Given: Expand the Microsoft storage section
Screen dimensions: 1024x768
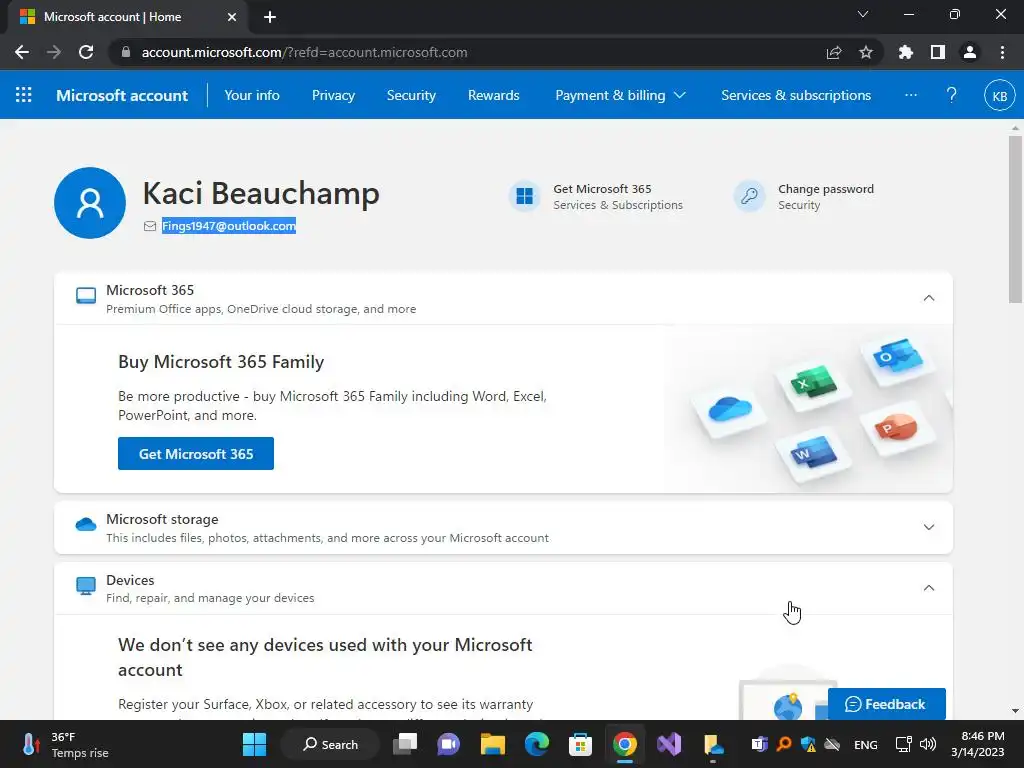Looking at the screenshot, I should [929, 527].
